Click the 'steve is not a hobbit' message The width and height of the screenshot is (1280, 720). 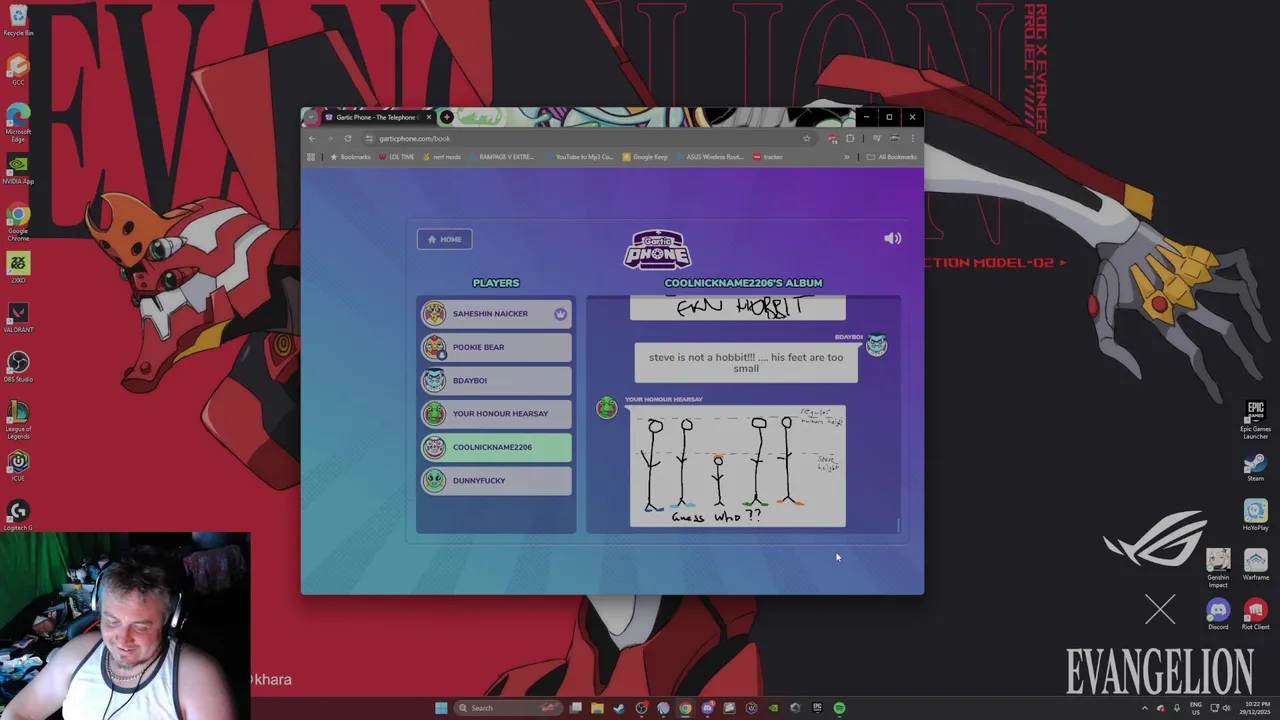coord(746,362)
